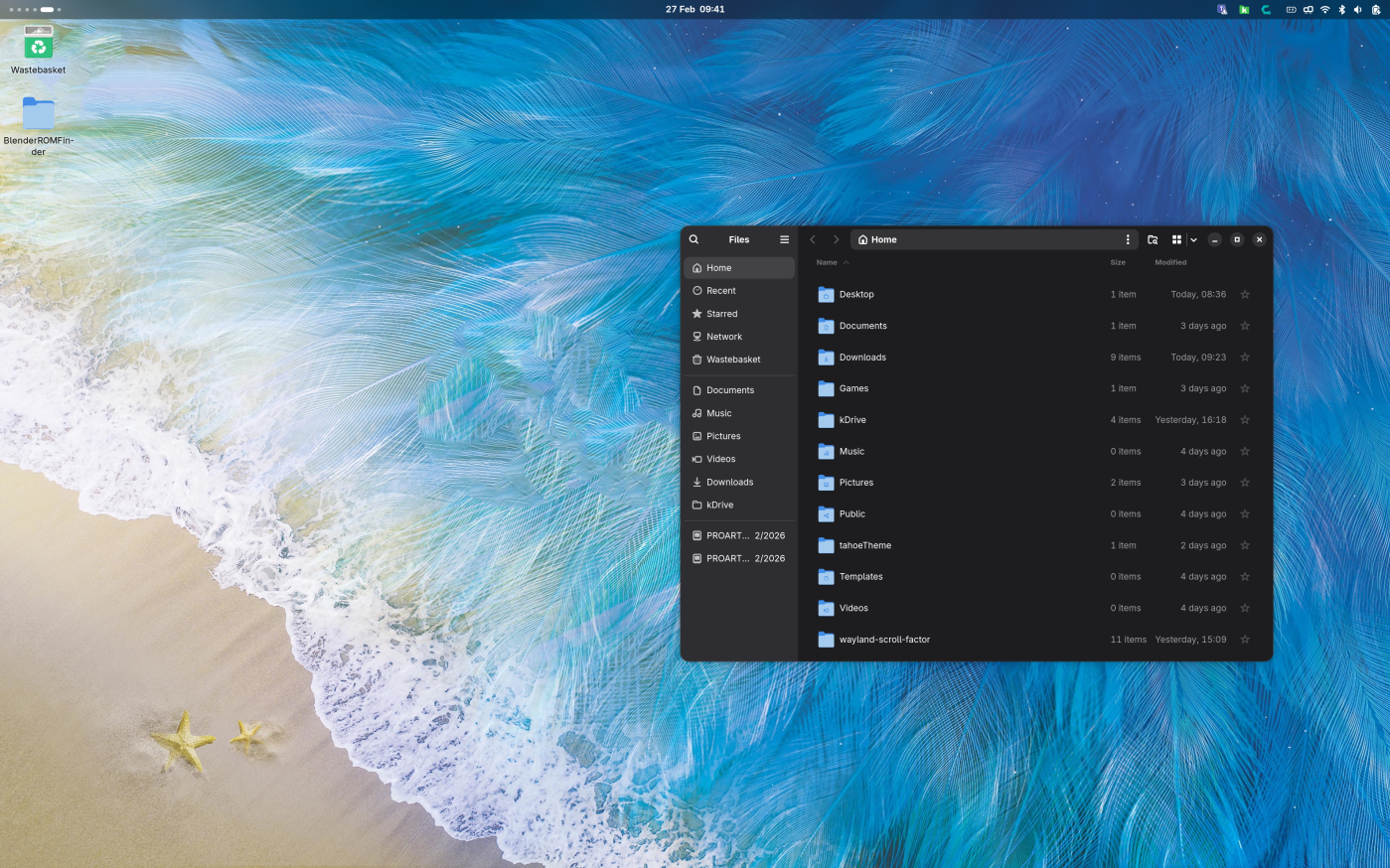Toggle star on the Downloads folder row
This screenshot has width=1390, height=868.
(1245, 358)
